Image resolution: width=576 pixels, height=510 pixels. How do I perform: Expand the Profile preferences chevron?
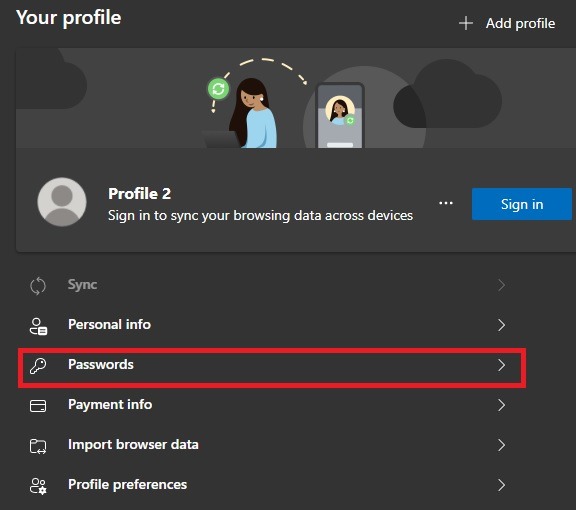tap(501, 485)
